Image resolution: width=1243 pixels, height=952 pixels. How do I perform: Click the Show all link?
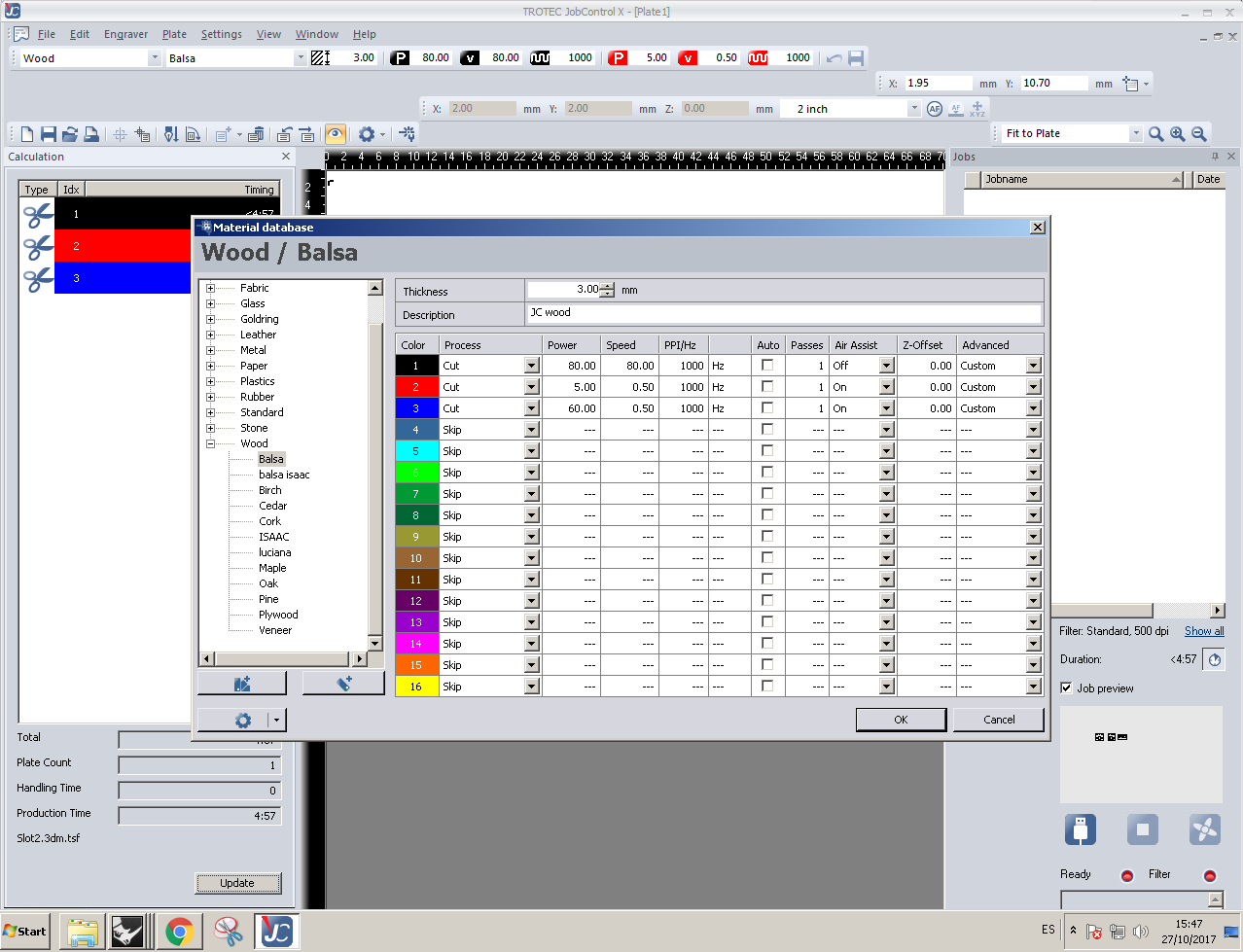click(x=1203, y=631)
